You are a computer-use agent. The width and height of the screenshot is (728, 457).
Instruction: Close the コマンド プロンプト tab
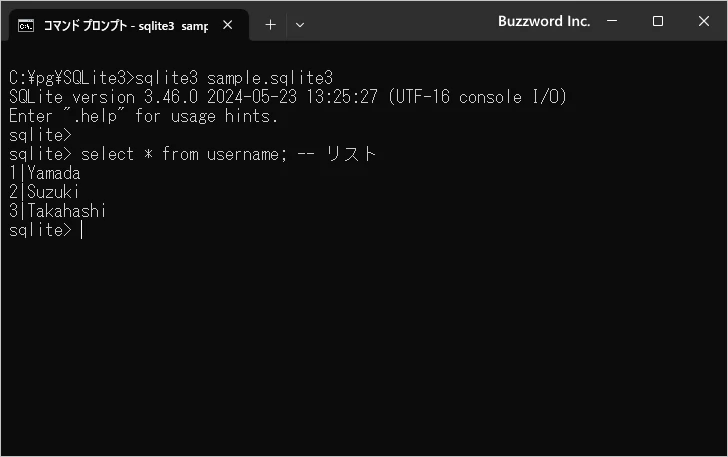pyautogui.click(x=229, y=24)
